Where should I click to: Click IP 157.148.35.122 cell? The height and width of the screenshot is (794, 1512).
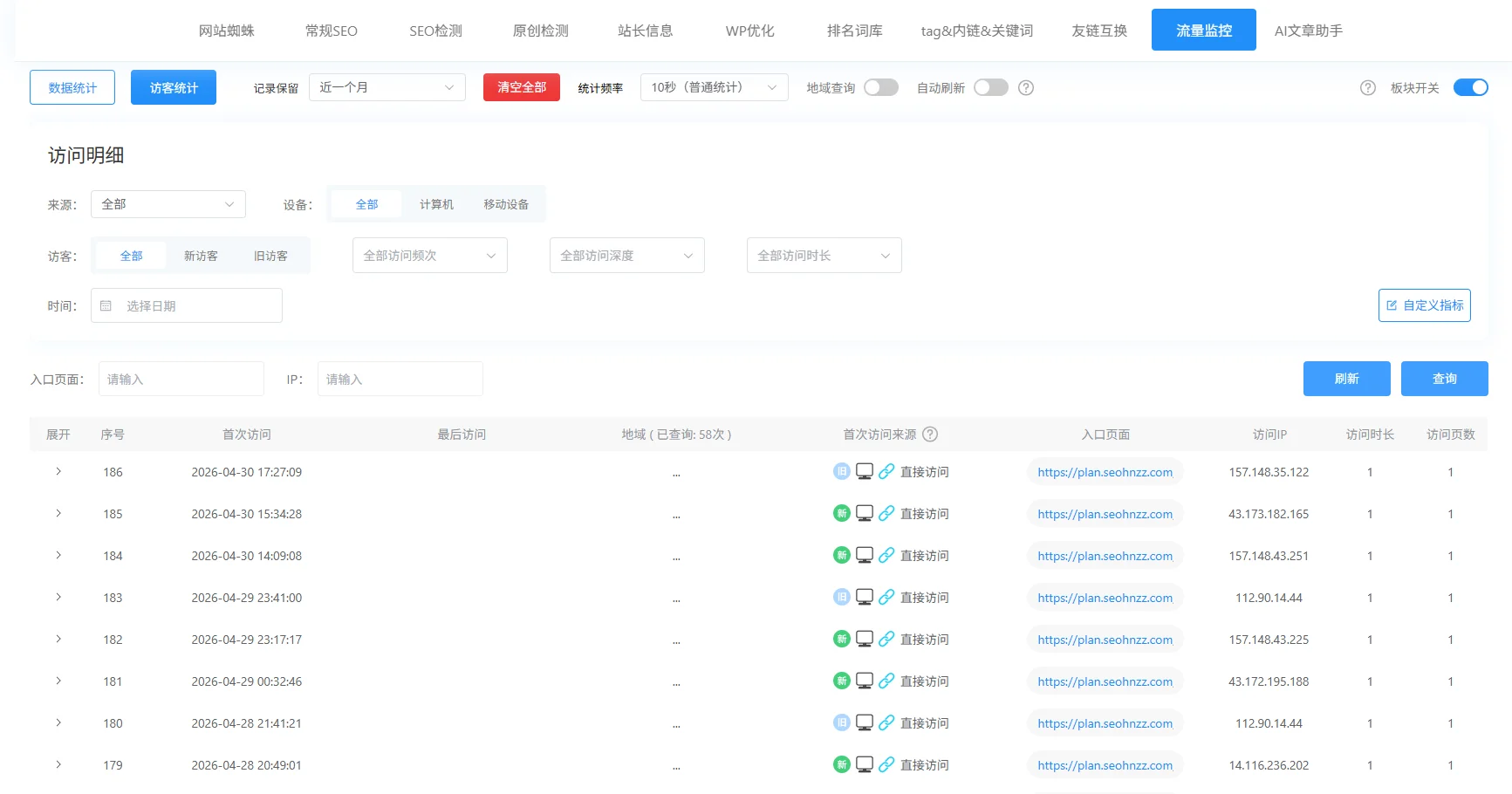1269,472
